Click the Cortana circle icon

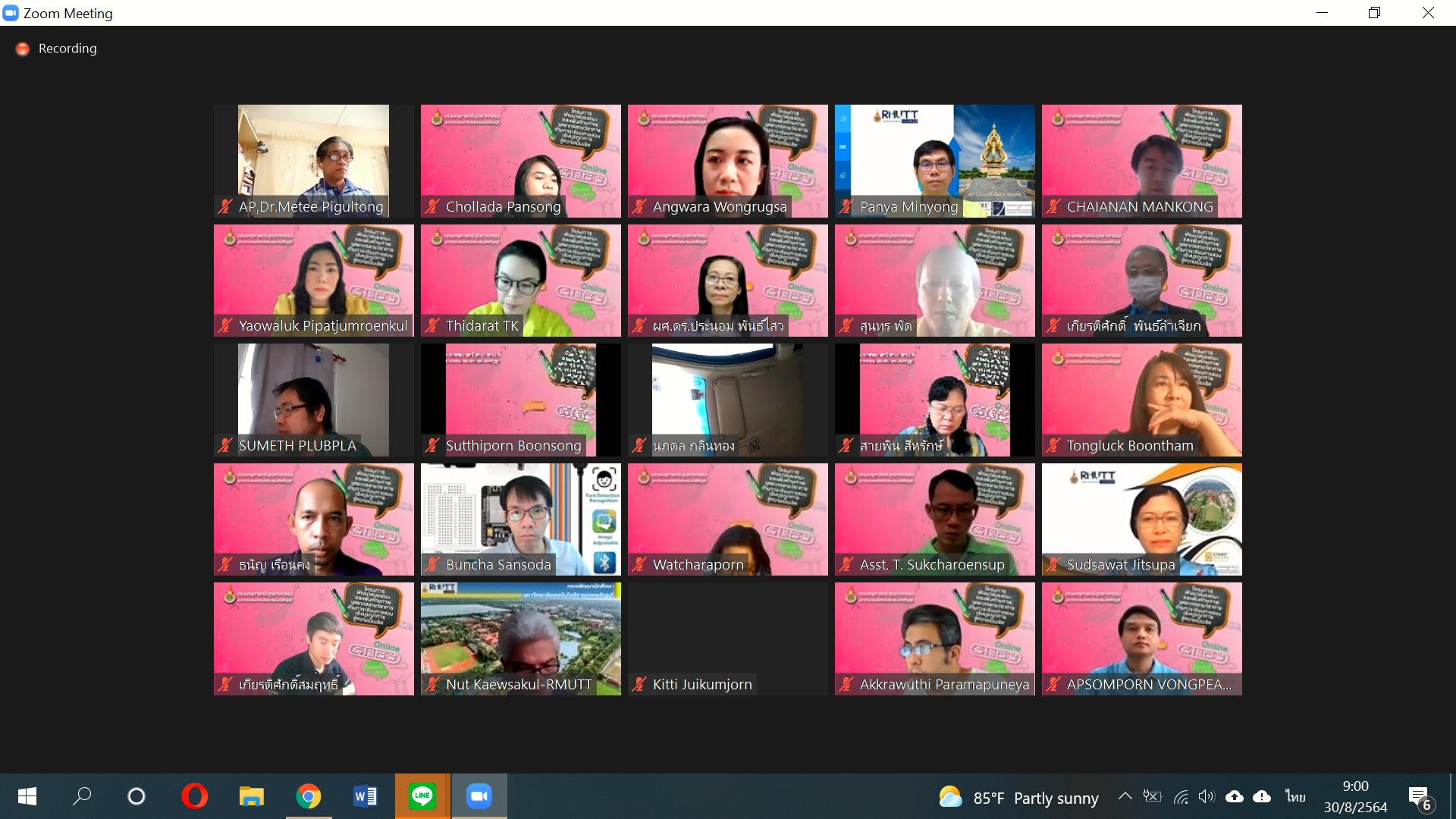(136, 796)
